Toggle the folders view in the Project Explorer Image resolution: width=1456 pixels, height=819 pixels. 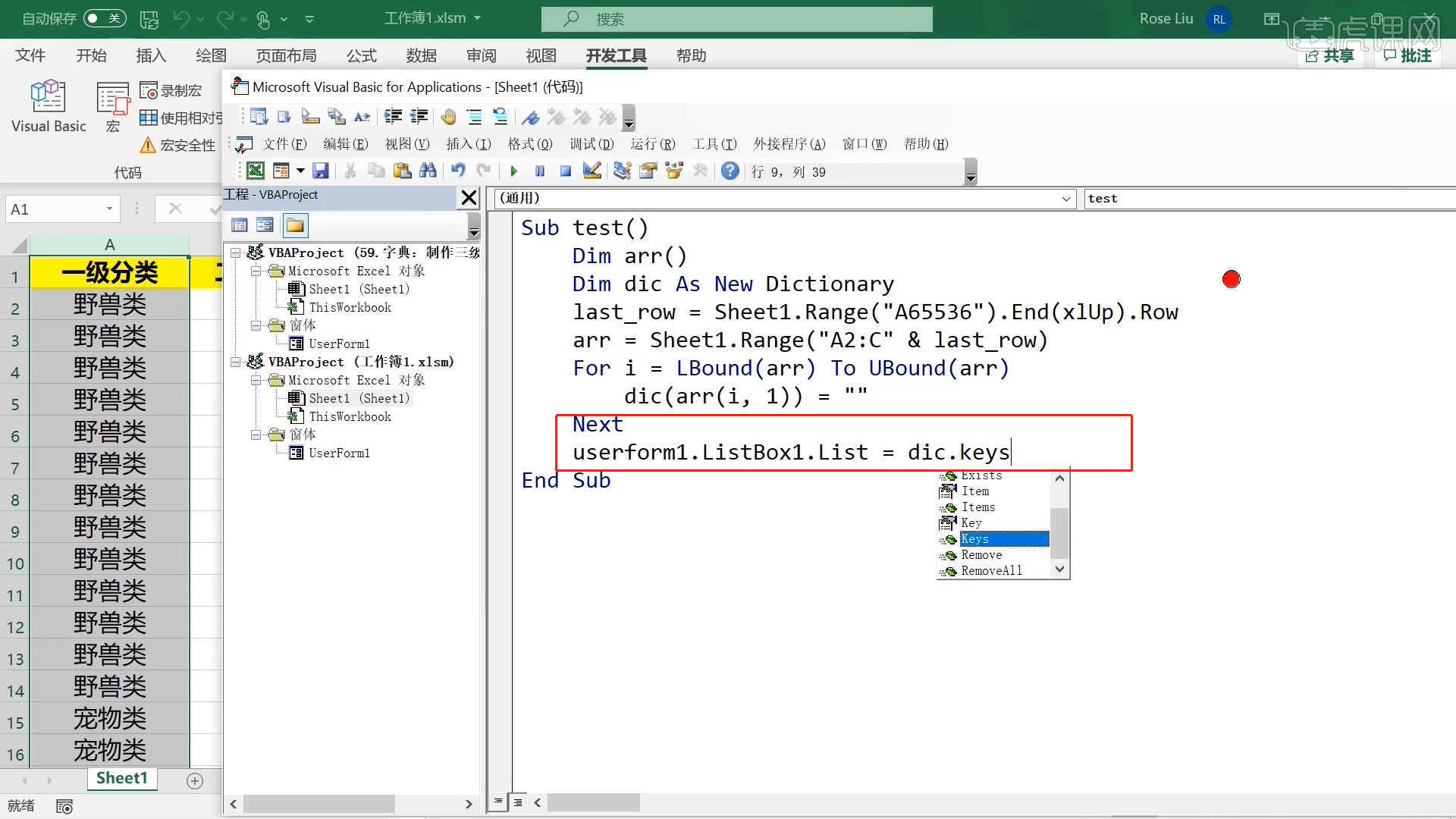point(294,225)
